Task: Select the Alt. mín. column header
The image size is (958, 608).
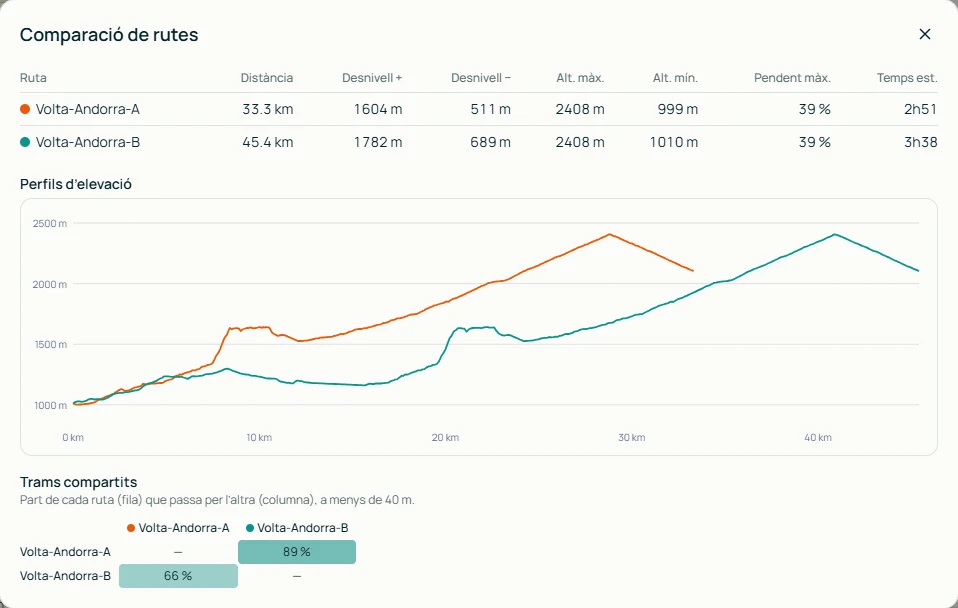Action: pos(675,78)
